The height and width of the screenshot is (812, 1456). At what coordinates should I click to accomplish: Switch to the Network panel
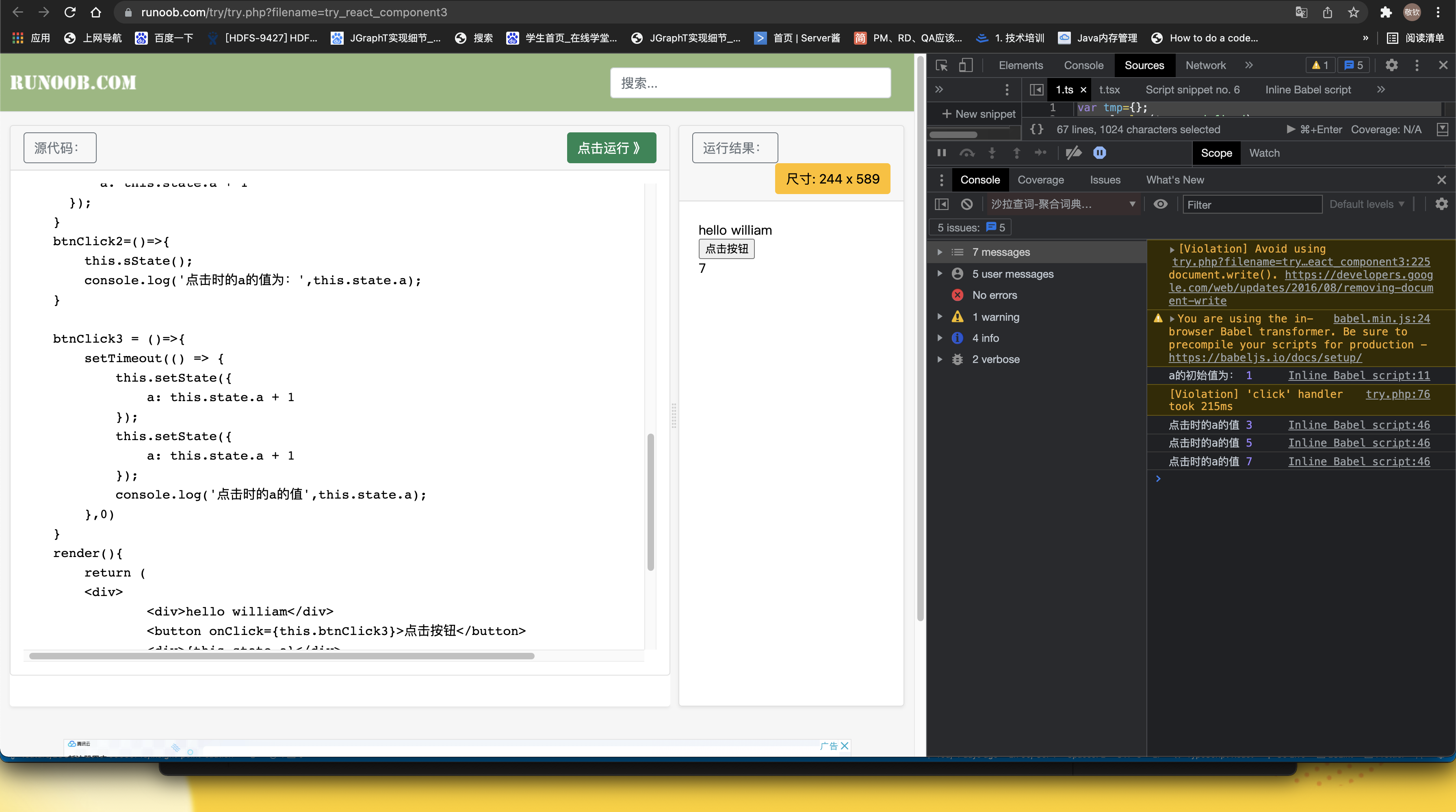coord(1205,65)
